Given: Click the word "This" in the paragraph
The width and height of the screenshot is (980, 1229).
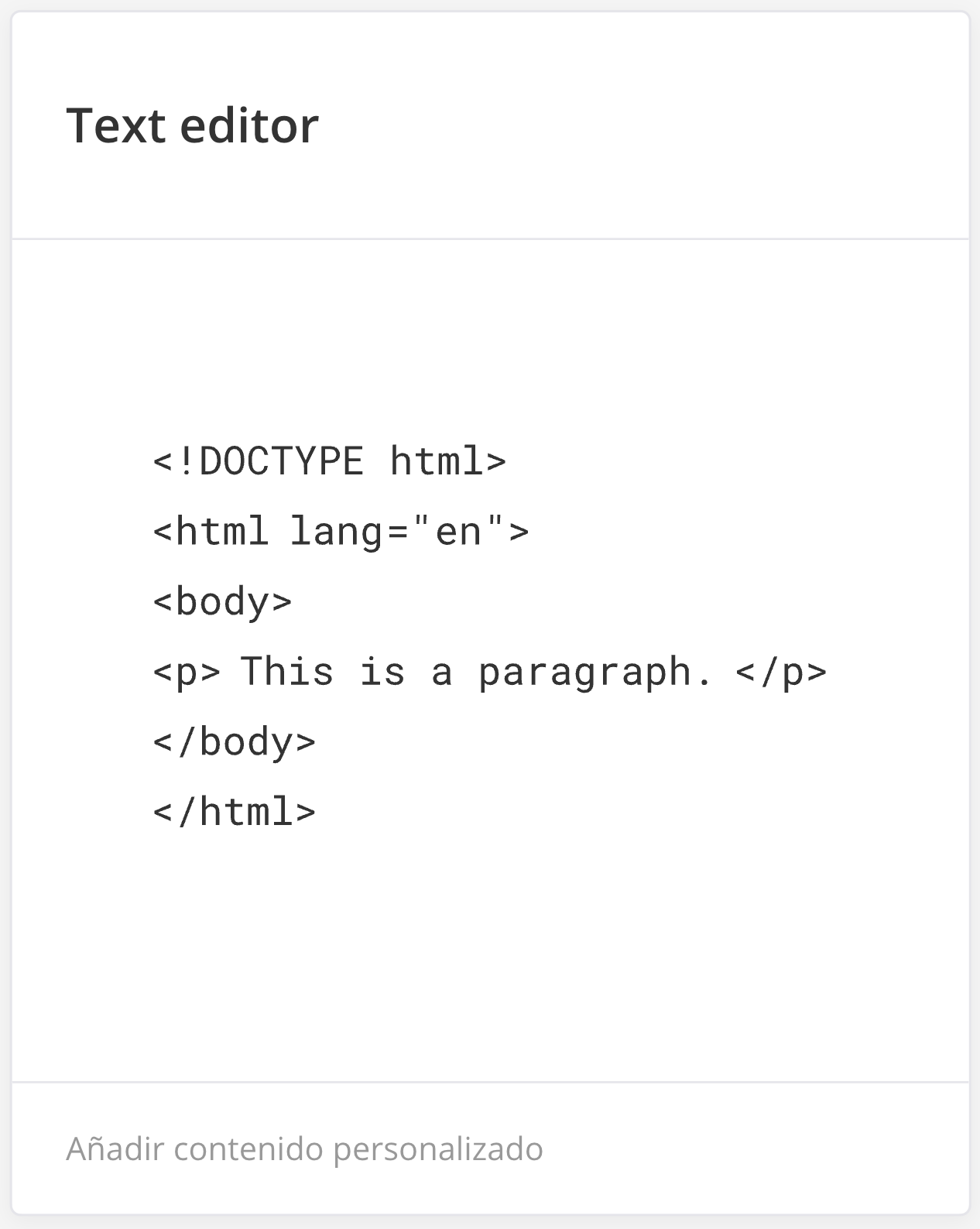Looking at the screenshot, I should (x=286, y=672).
